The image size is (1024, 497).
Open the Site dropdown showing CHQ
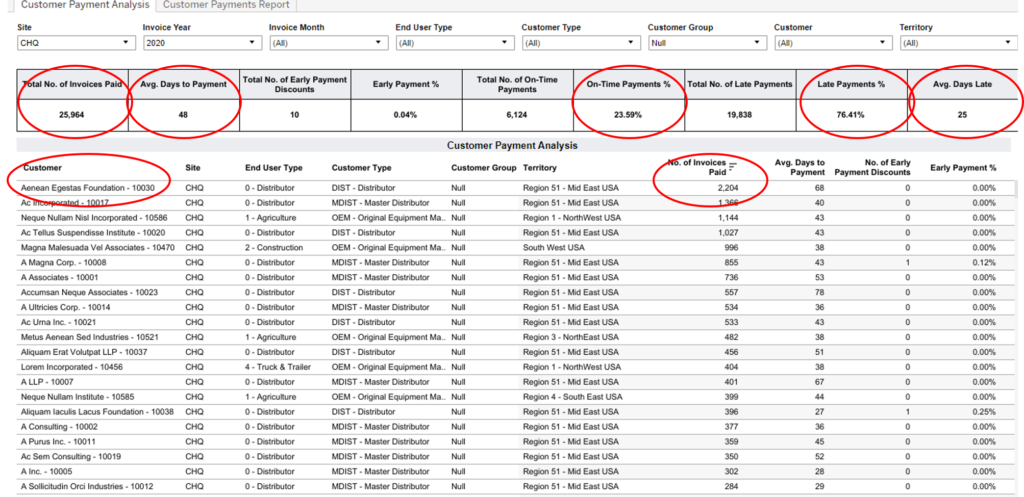tap(74, 43)
